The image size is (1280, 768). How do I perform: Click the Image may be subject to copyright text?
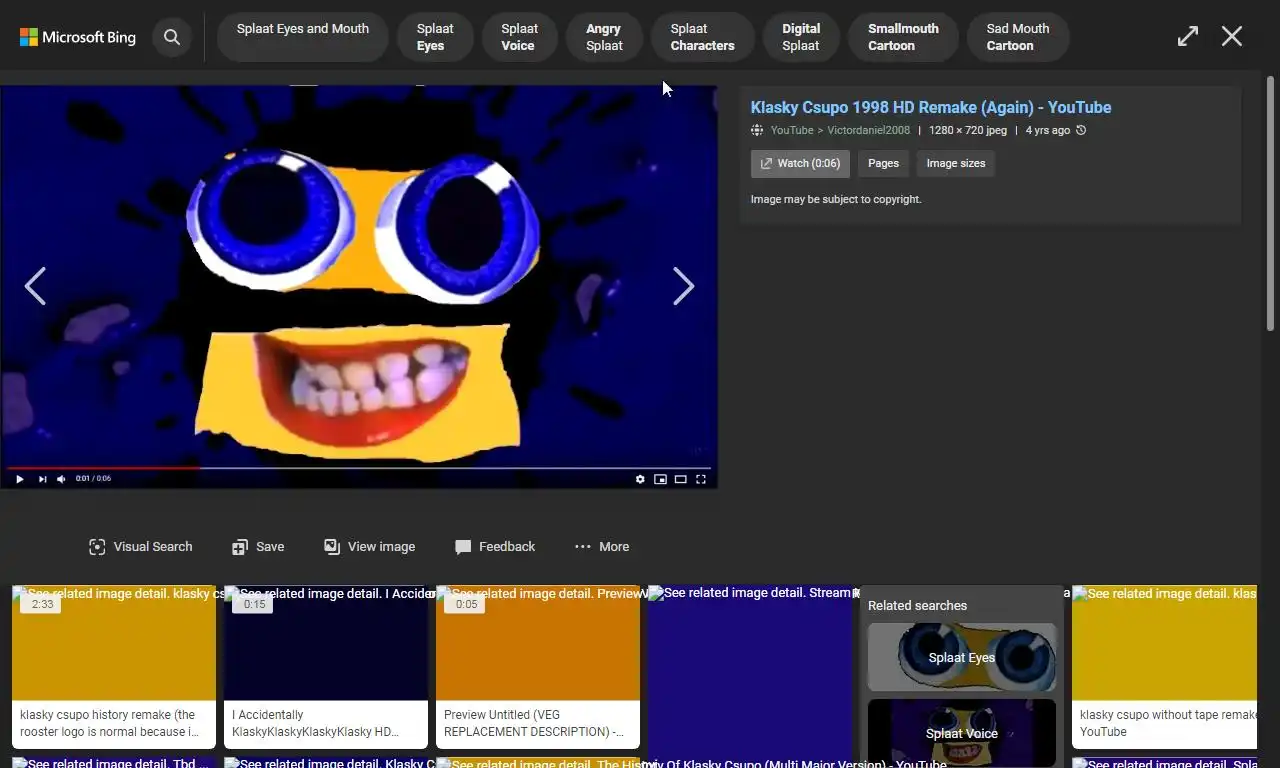[x=836, y=199]
